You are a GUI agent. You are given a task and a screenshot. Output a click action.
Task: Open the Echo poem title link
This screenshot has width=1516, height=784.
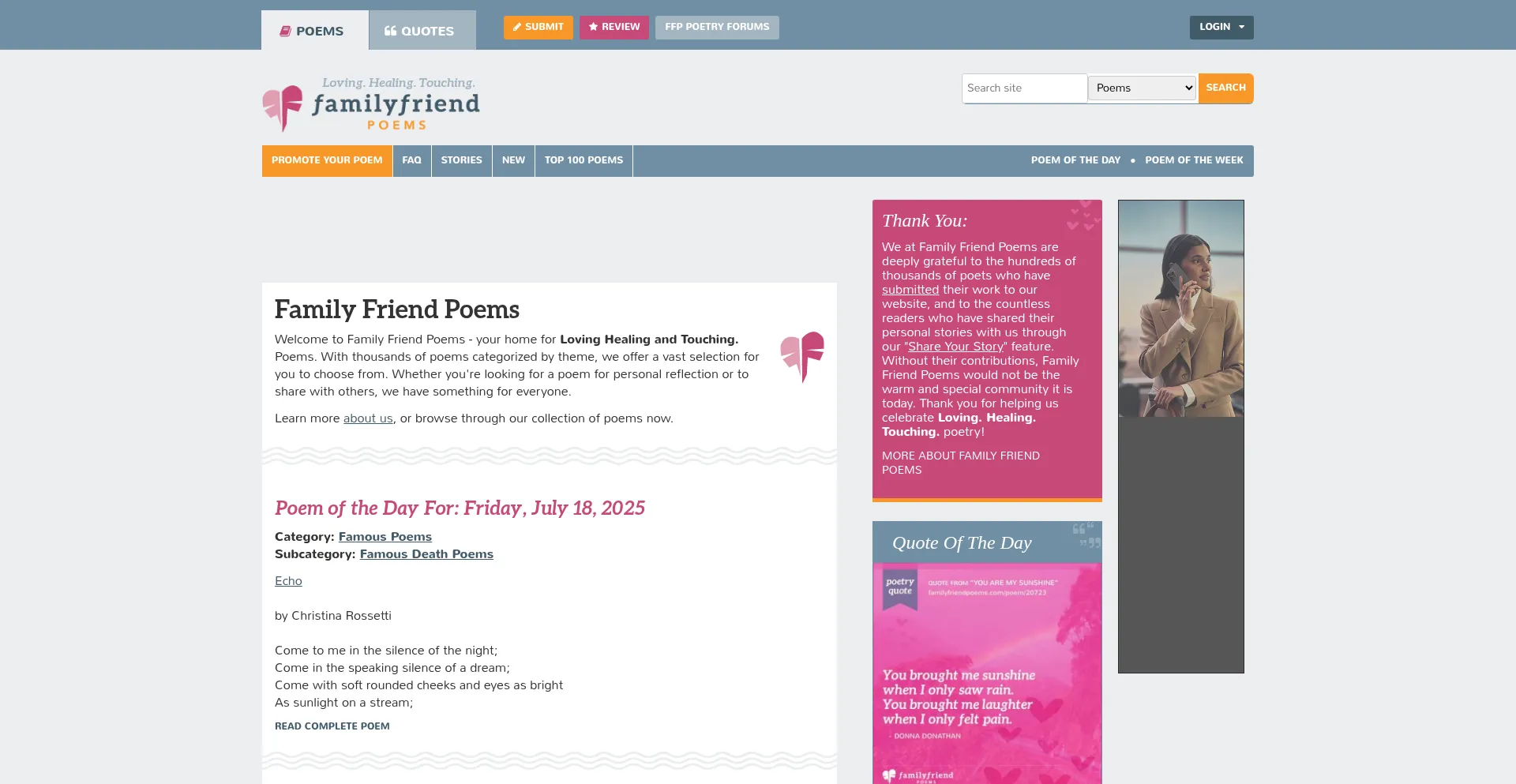pyautogui.click(x=288, y=581)
